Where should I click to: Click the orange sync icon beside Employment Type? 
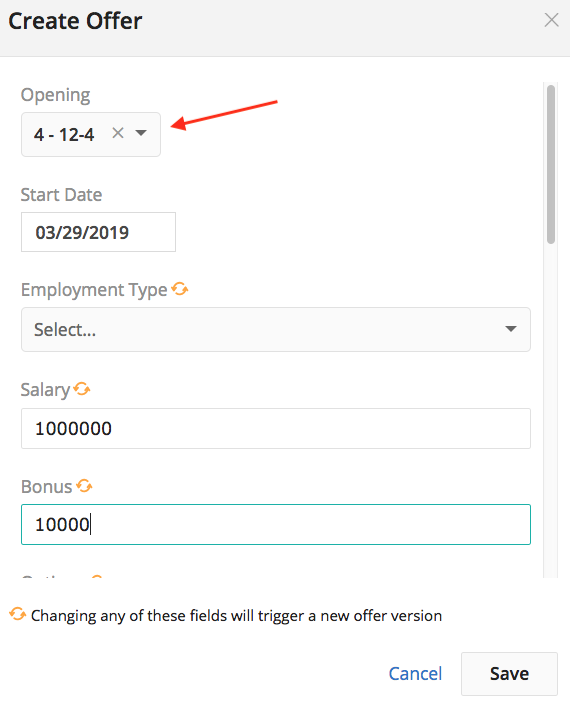(x=180, y=289)
